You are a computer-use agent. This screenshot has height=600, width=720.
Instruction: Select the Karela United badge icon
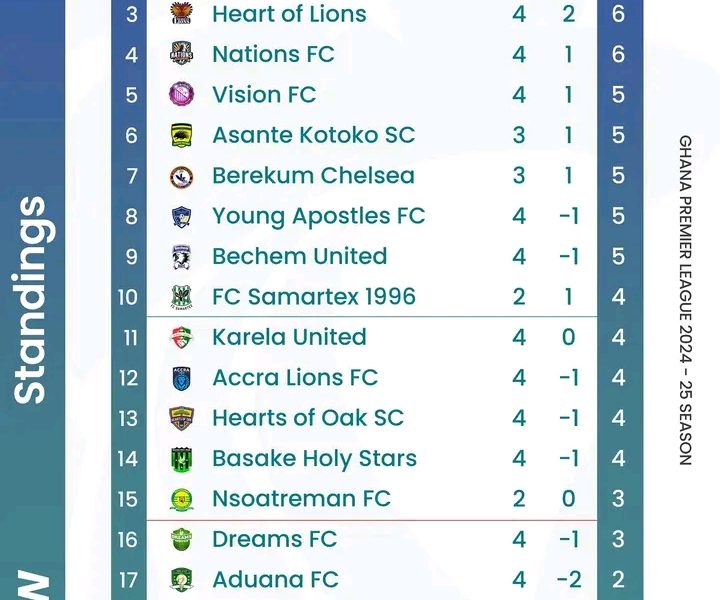pos(182,337)
